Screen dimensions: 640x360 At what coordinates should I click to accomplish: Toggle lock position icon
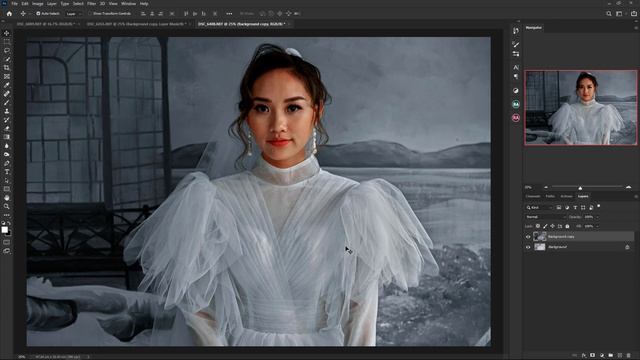click(x=553, y=226)
